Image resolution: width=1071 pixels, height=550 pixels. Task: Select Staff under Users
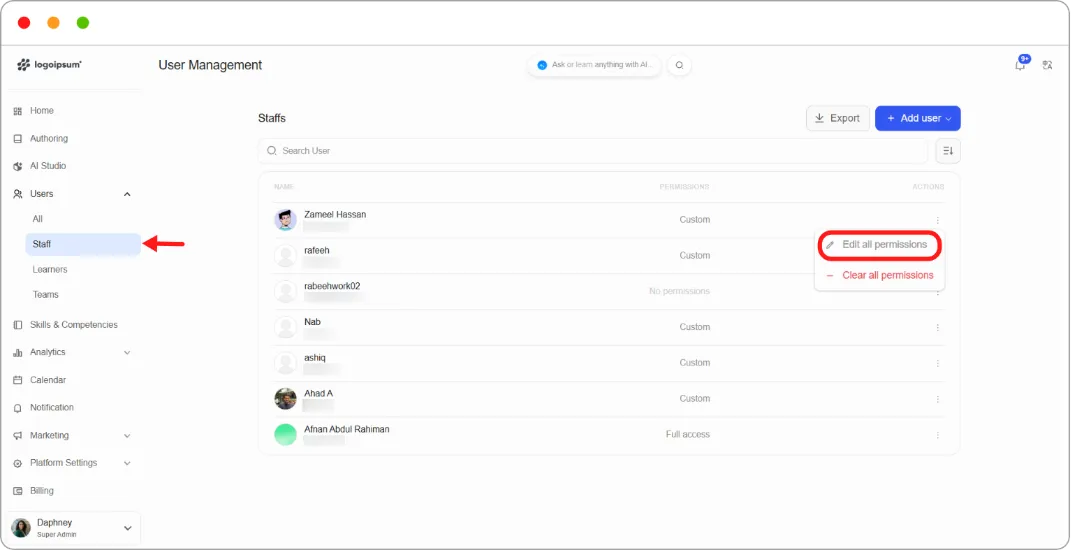(x=83, y=244)
